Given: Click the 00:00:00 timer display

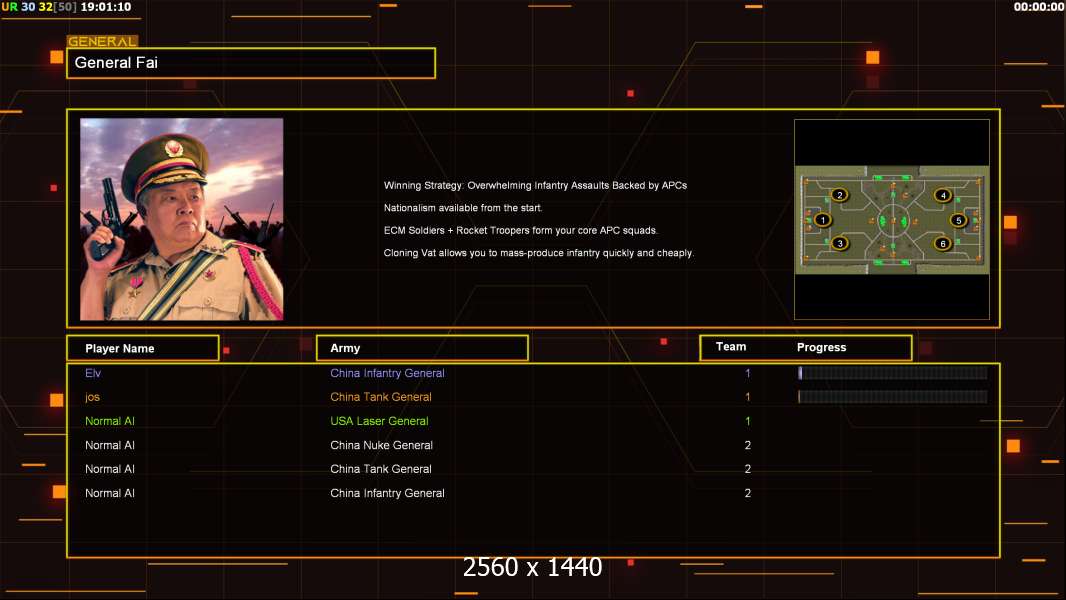Looking at the screenshot, I should tap(1039, 7).
